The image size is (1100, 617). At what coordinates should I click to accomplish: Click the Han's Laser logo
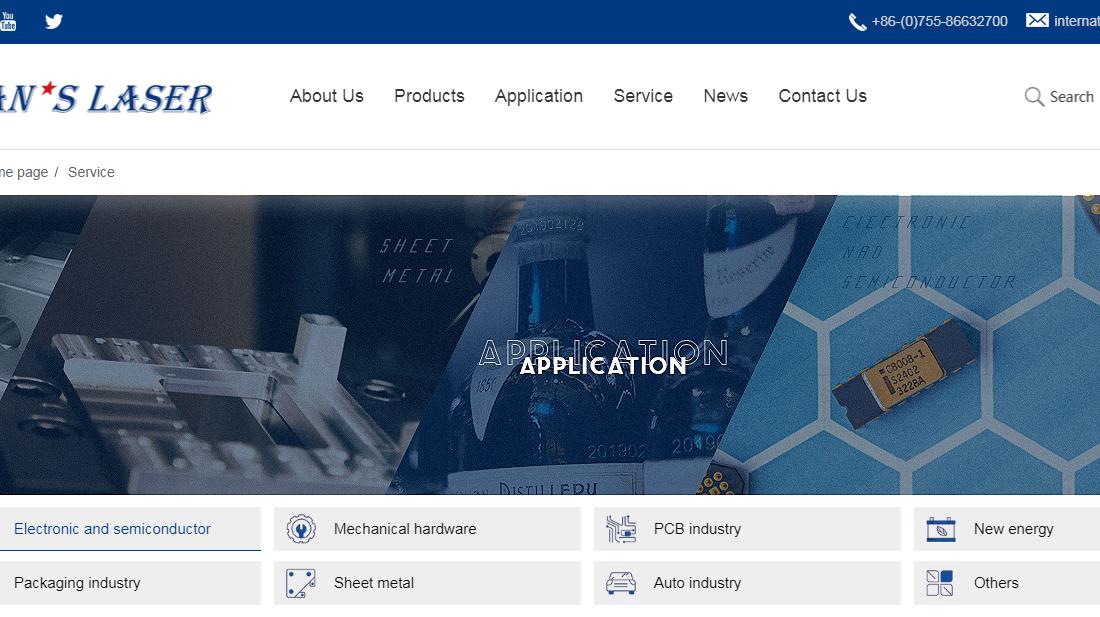point(106,97)
